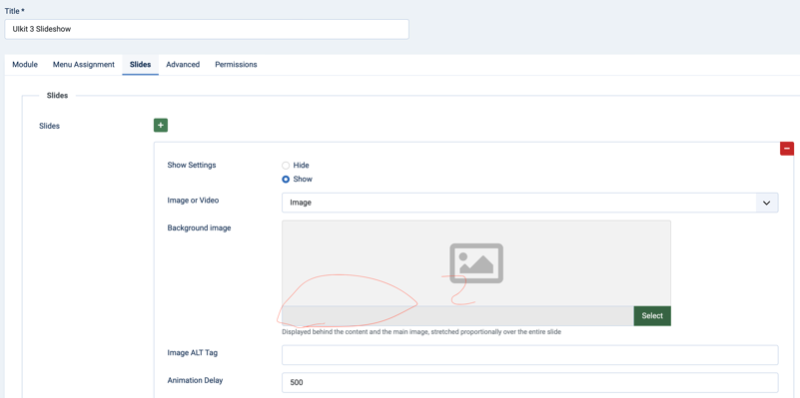Screen dimensions: 800x398
Task: Click the 'Displayed behind the content' help text
Action: (x=421, y=332)
